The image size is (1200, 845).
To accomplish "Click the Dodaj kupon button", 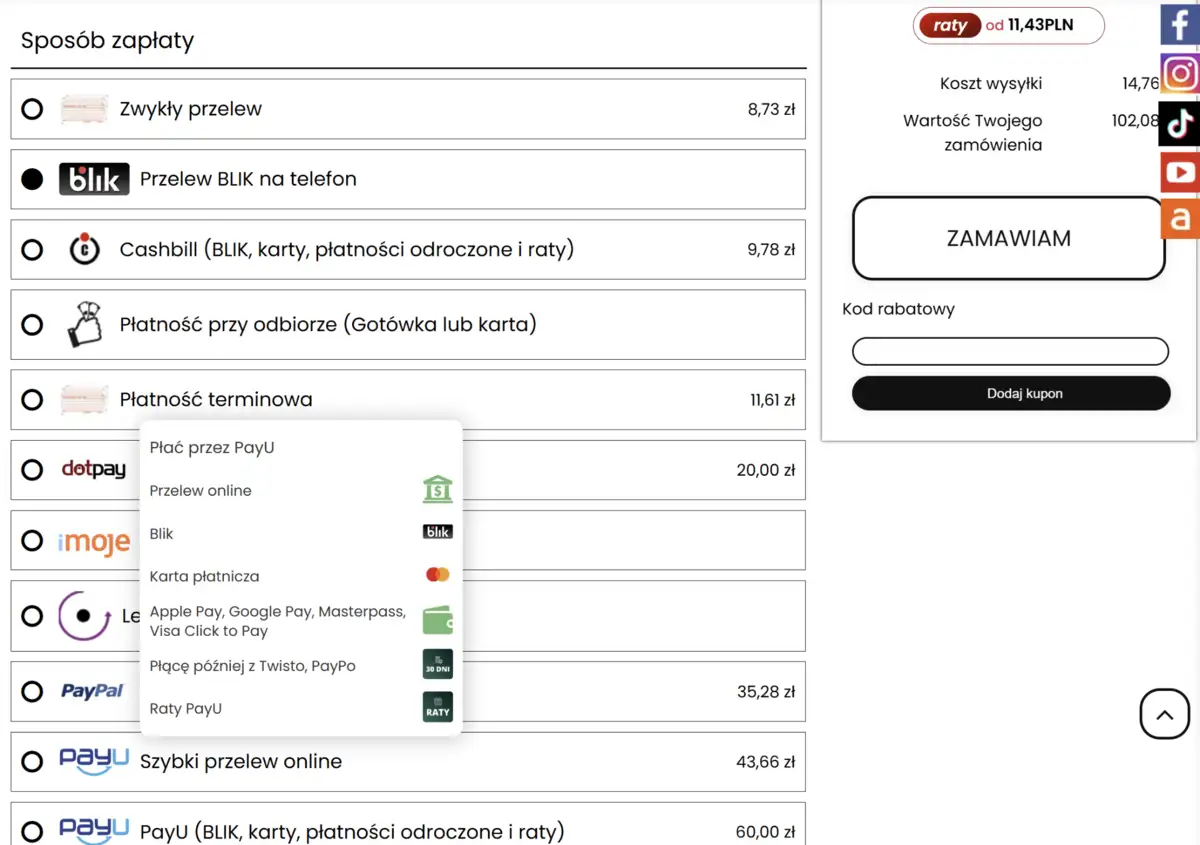I will tap(1011, 393).
